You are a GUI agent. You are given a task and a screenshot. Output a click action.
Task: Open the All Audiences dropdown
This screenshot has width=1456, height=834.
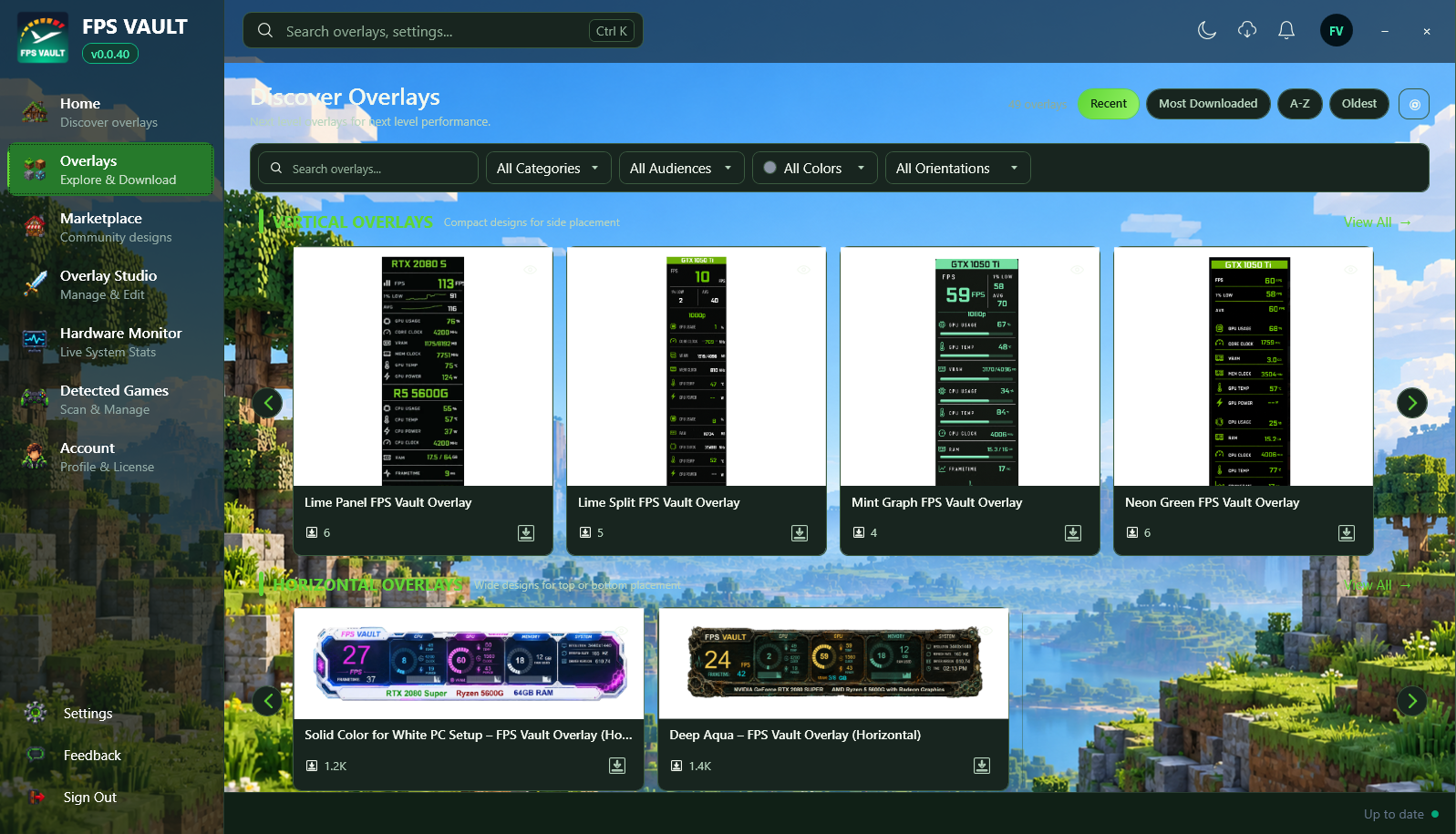[682, 169]
